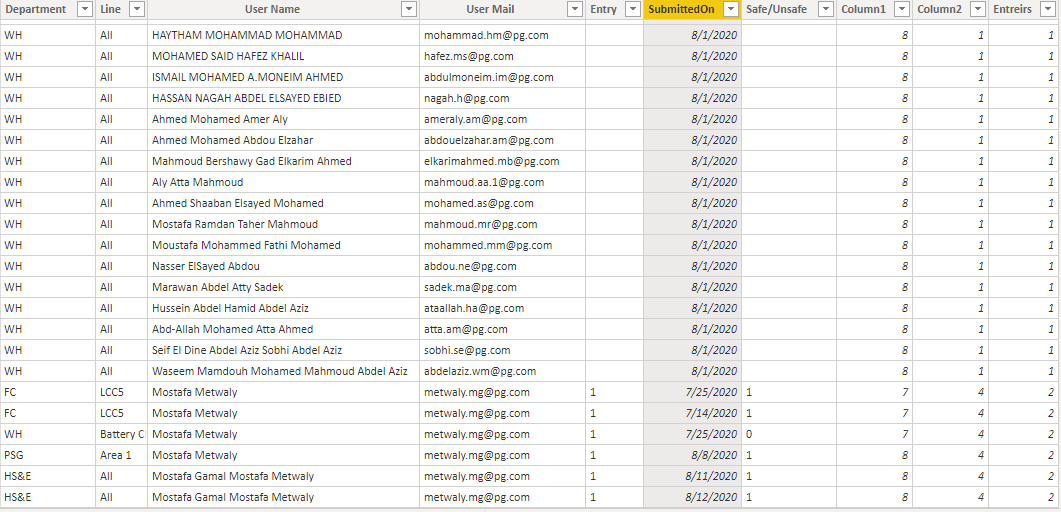This screenshot has width=1061, height=512.
Task: Click email abdulmoneim.im@pg.com
Action: [x=489, y=77]
